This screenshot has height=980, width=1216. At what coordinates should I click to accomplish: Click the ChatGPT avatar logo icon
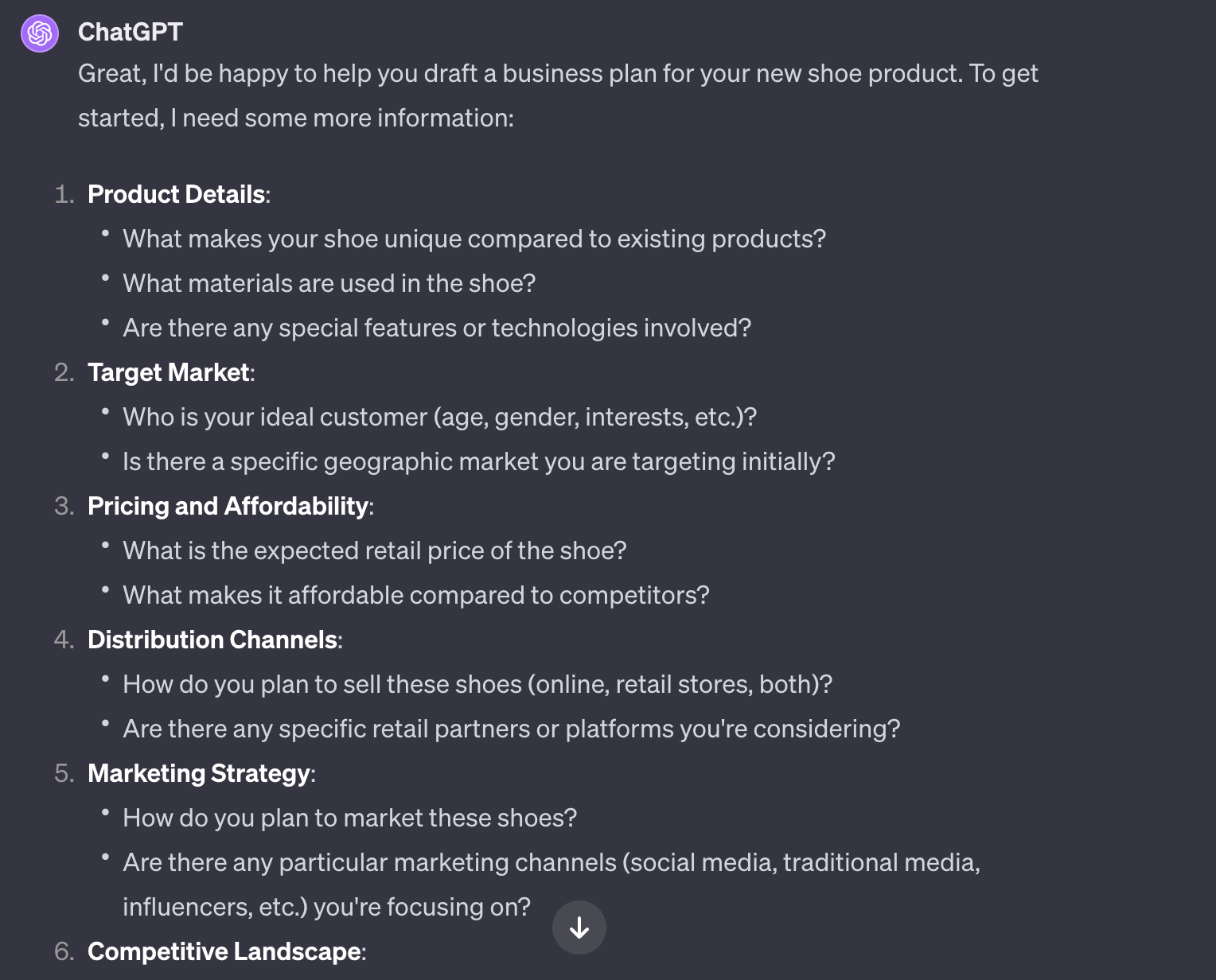pyautogui.click(x=40, y=33)
